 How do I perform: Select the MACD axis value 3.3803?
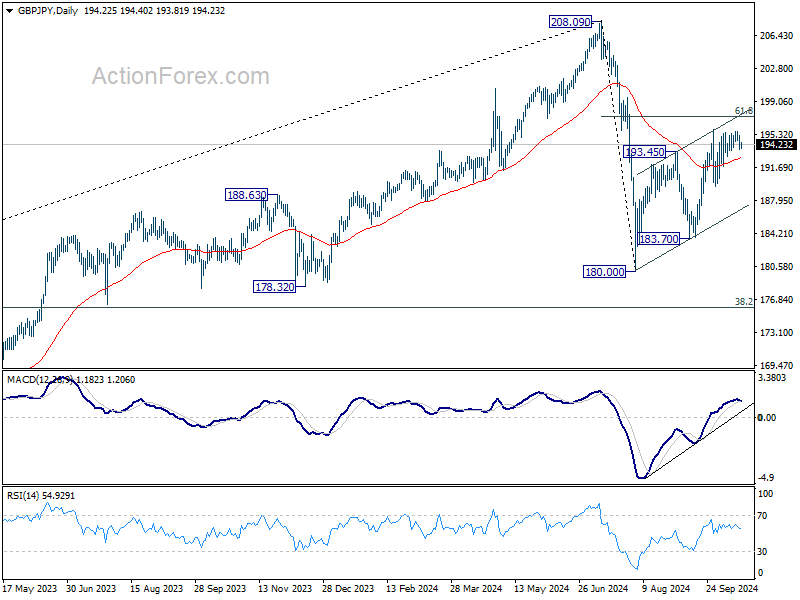772,378
